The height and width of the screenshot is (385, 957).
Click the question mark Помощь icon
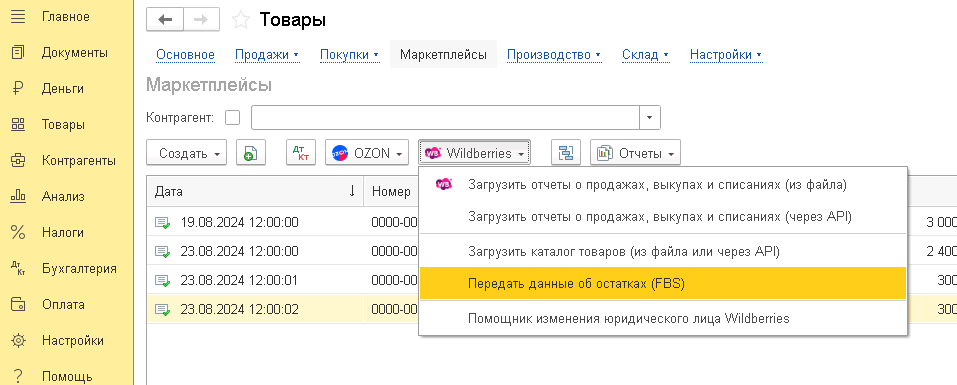click(18, 375)
